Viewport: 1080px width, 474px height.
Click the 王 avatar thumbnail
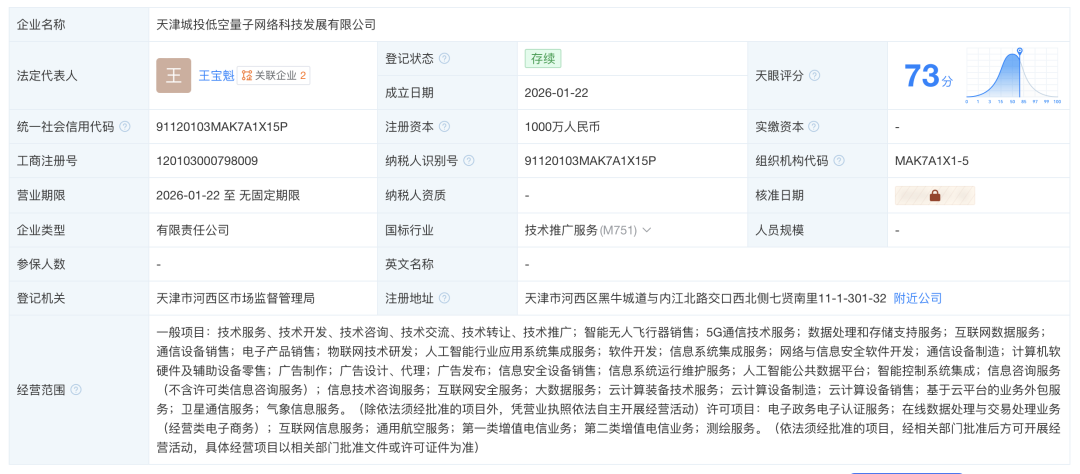pyautogui.click(x=174, y=76)
